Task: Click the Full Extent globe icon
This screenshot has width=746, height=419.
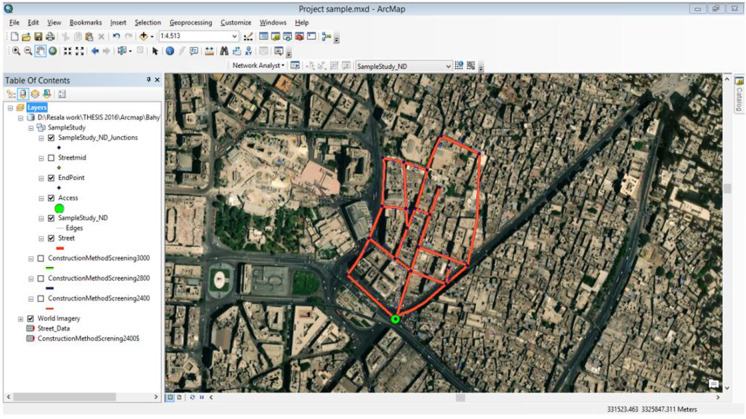Action: (52, 51)
